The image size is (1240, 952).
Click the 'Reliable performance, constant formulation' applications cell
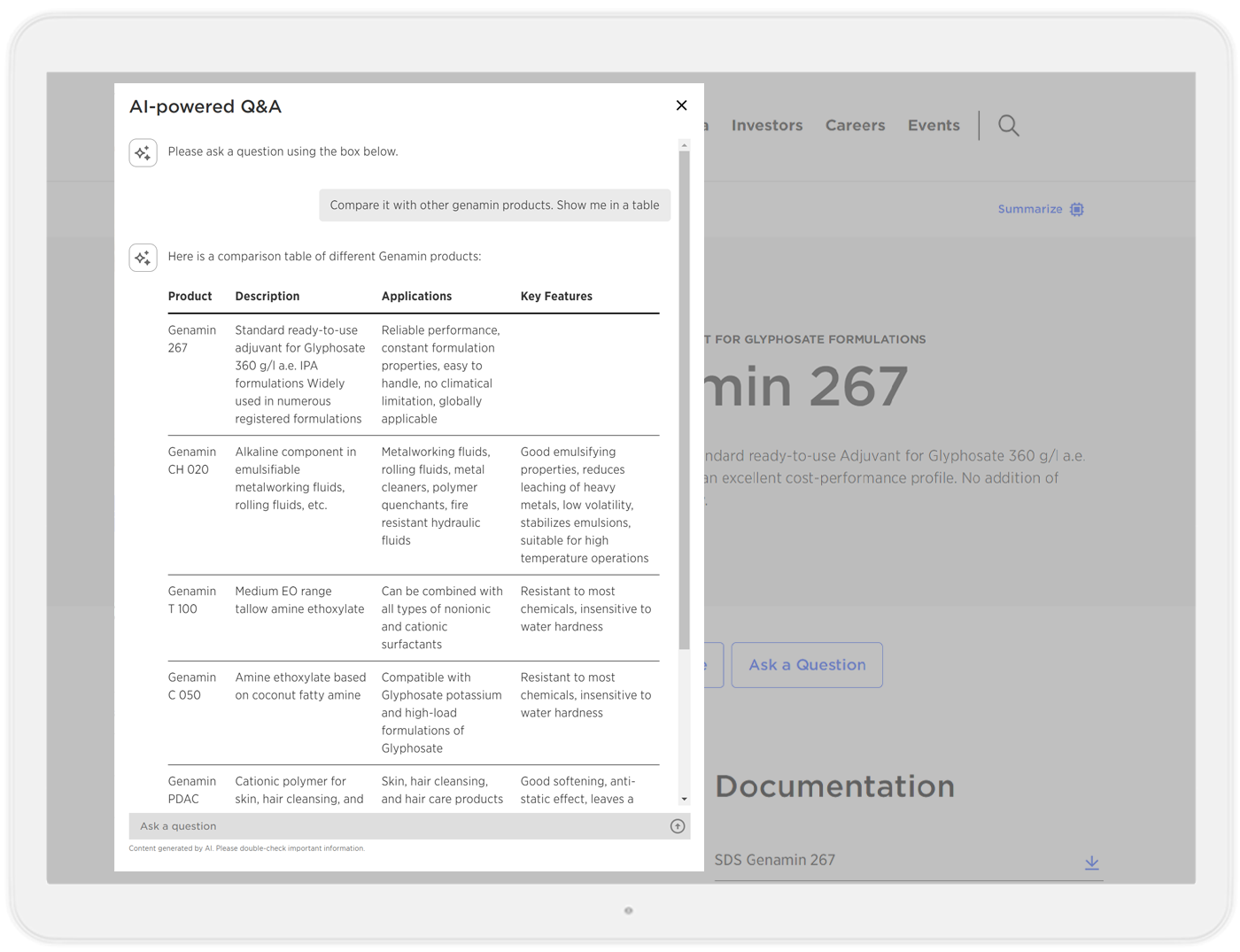coord(441,375)
